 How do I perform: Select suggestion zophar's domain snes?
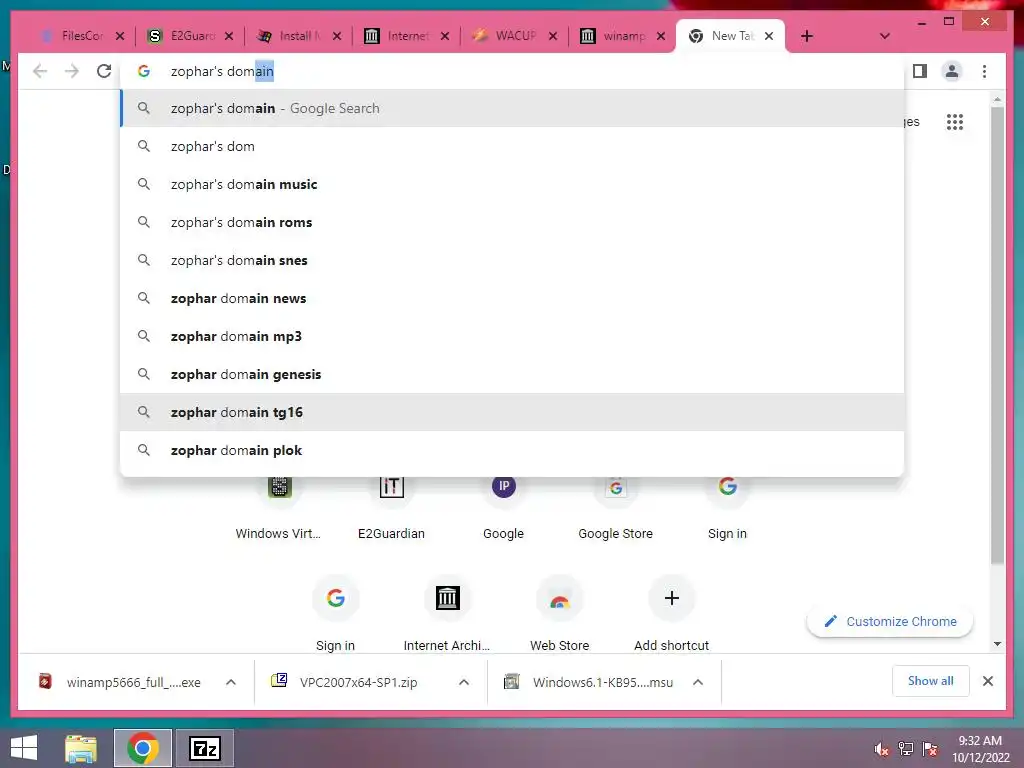(513, 260)
